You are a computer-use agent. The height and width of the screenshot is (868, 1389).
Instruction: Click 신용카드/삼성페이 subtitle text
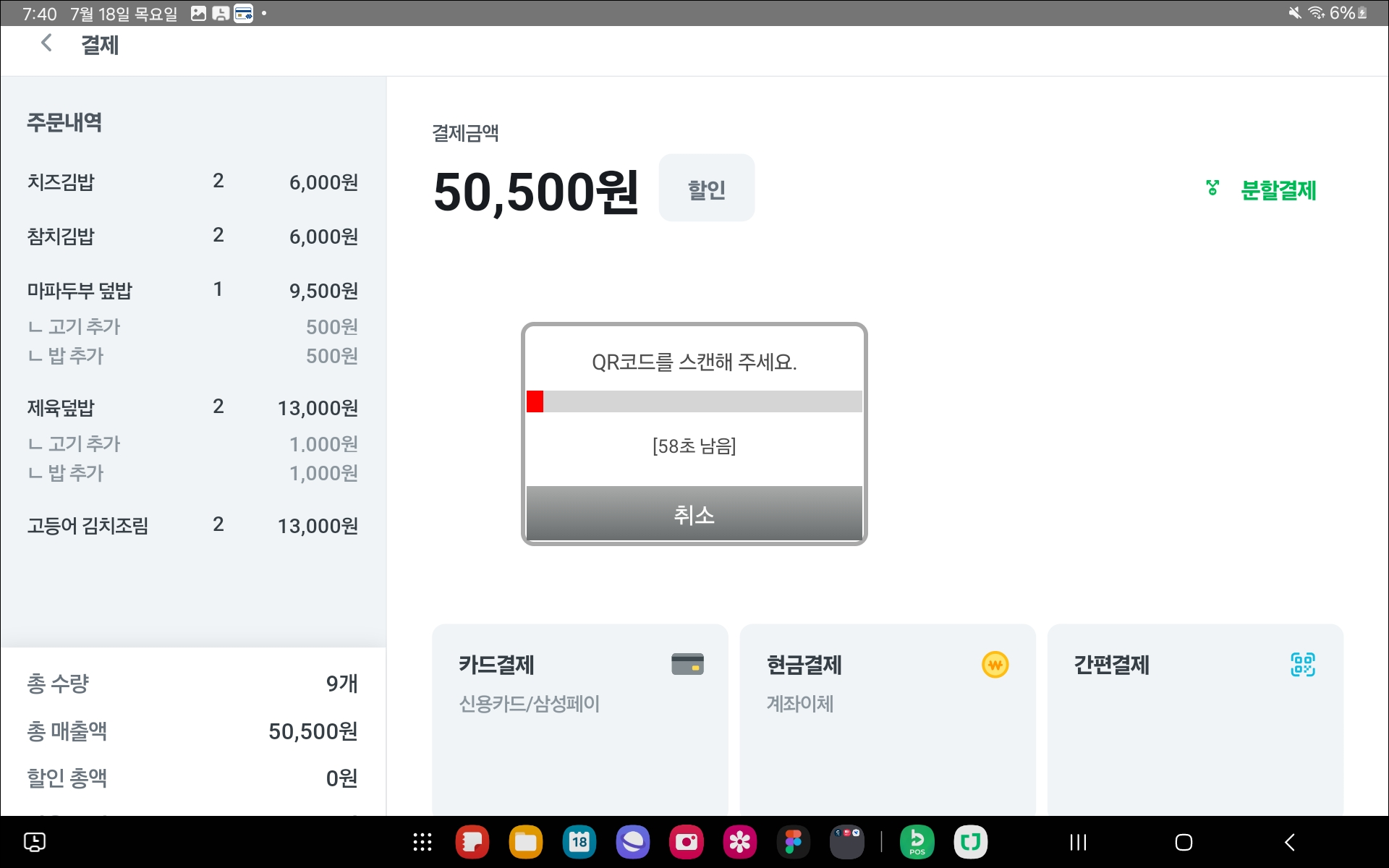[x=530, y=704]
